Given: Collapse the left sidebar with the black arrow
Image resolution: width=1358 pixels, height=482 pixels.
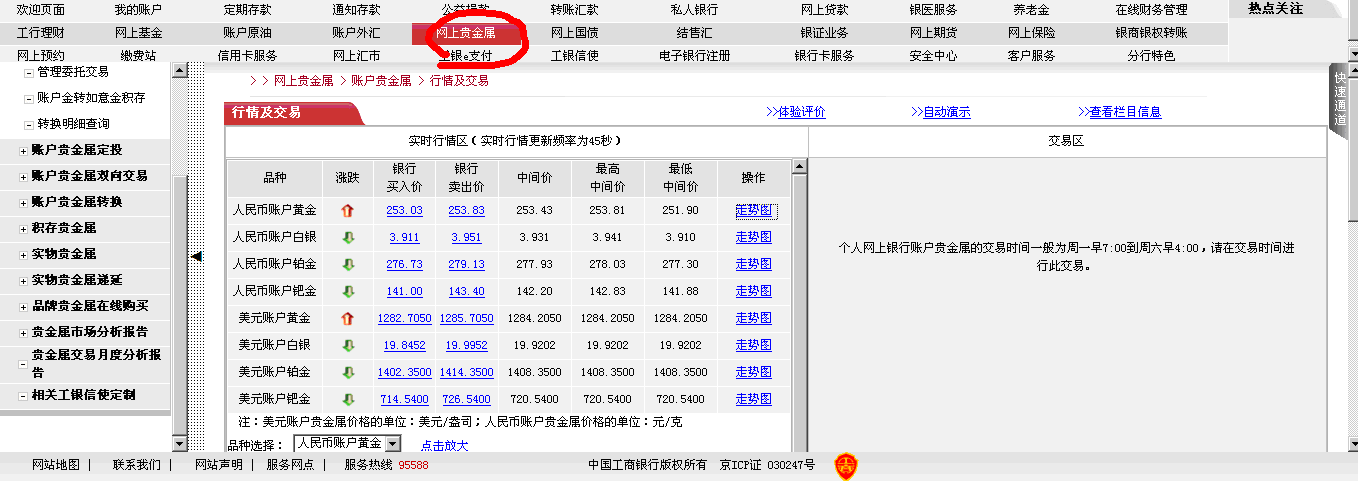Looking at the screenshot, I should point(196,257).
